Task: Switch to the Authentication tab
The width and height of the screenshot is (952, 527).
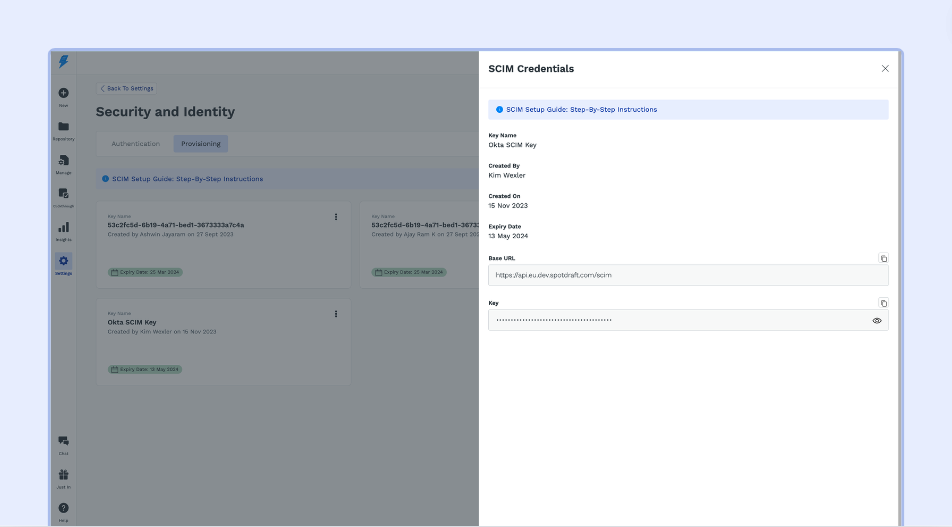Action: coord(135,144)
